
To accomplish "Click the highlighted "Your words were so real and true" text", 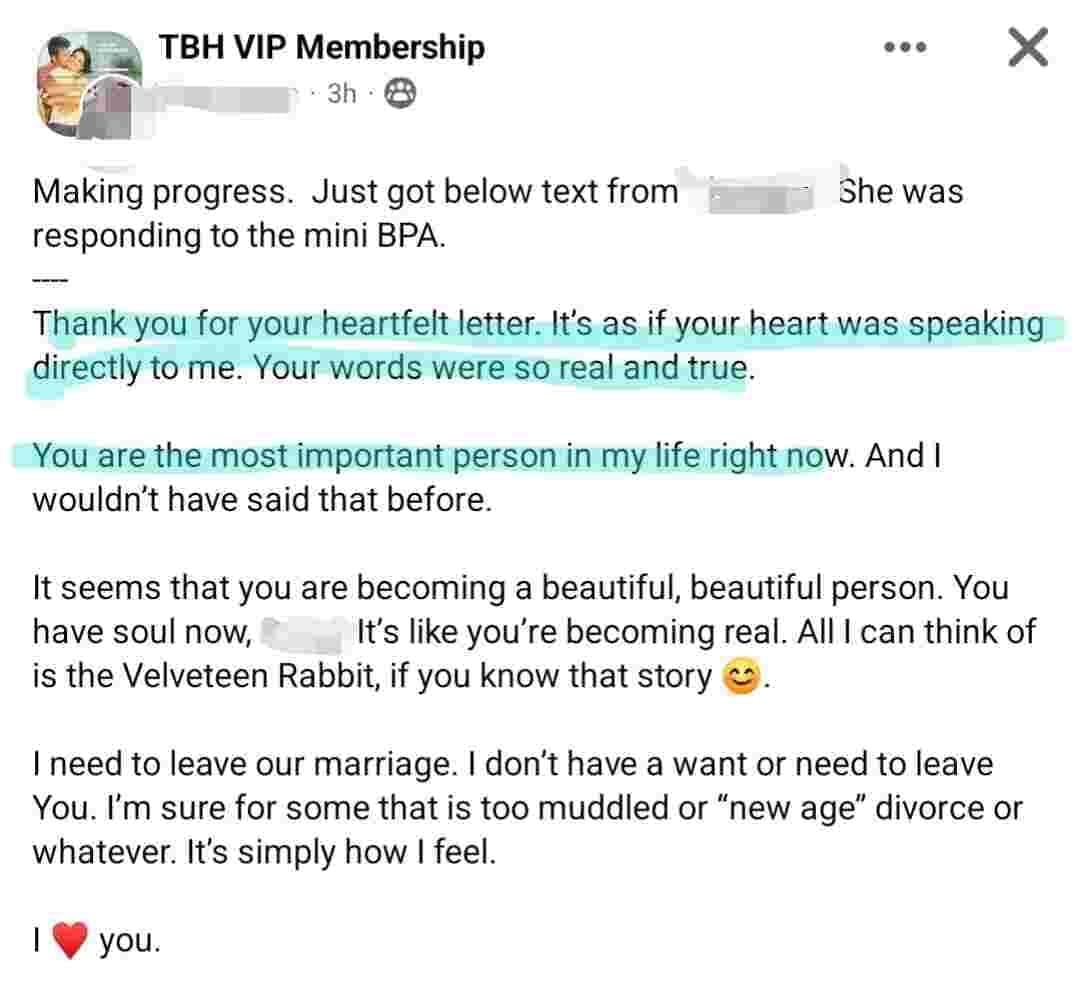I will [498, 369].
